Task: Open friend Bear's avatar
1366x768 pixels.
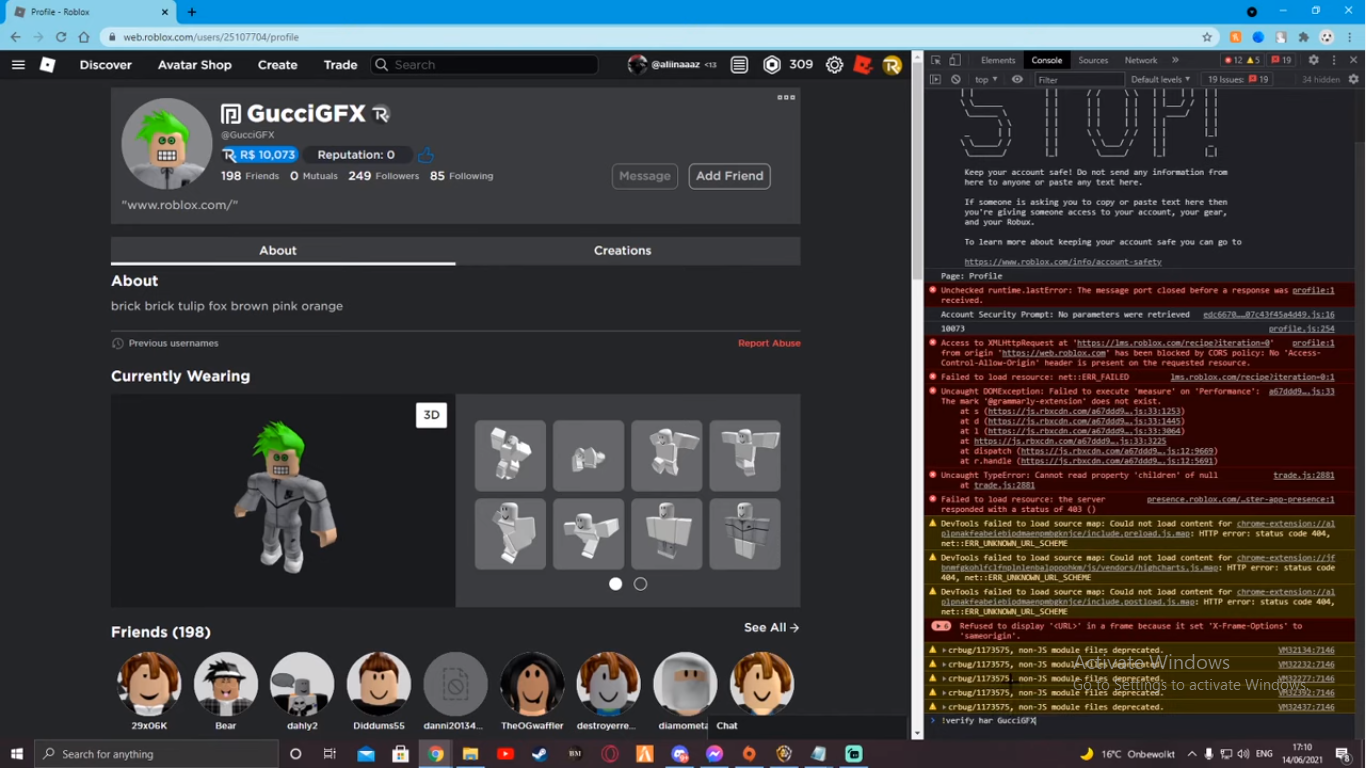Action: [x=226, y=684]
